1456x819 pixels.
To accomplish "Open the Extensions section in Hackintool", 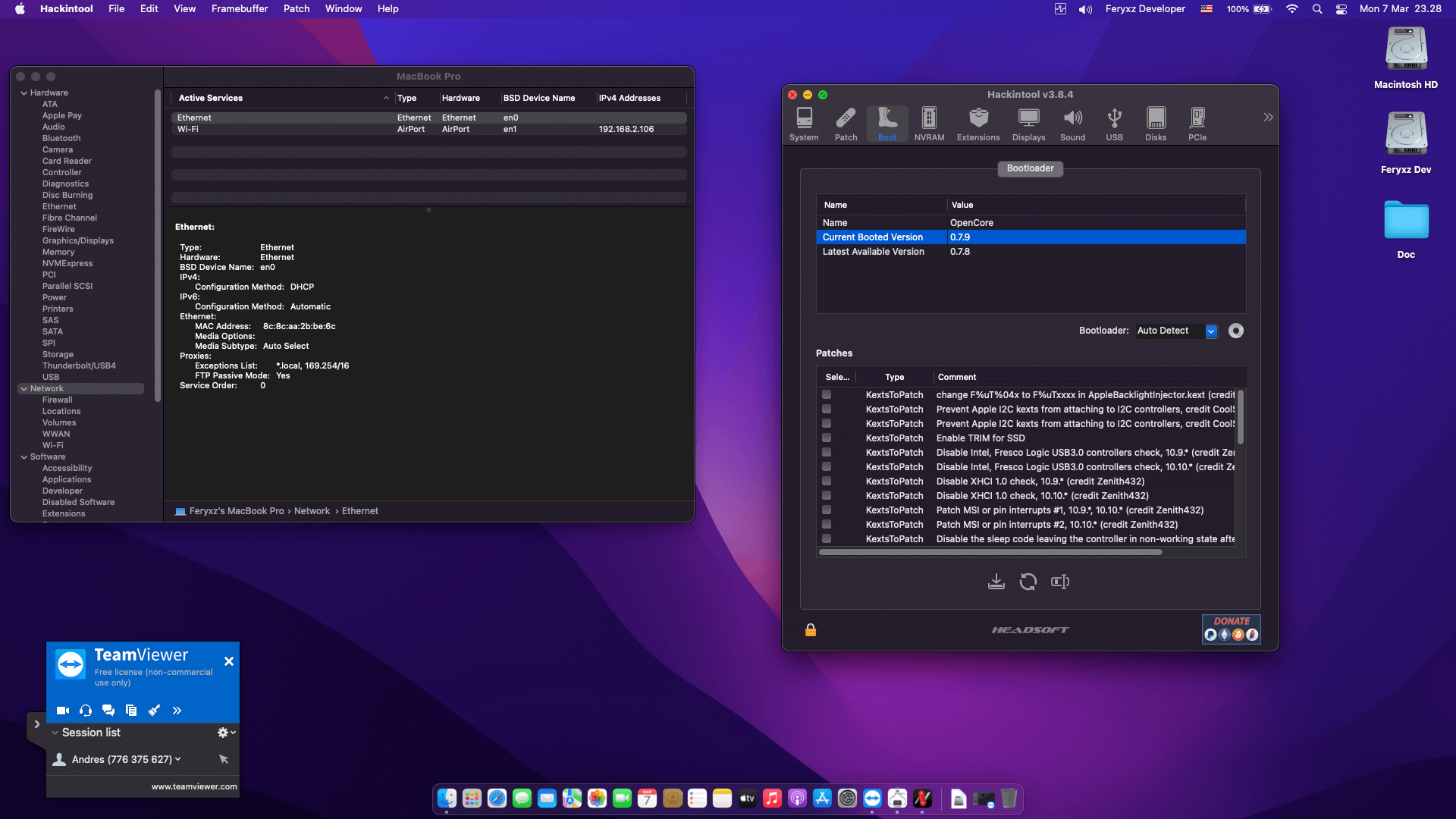I will [978, 124].
